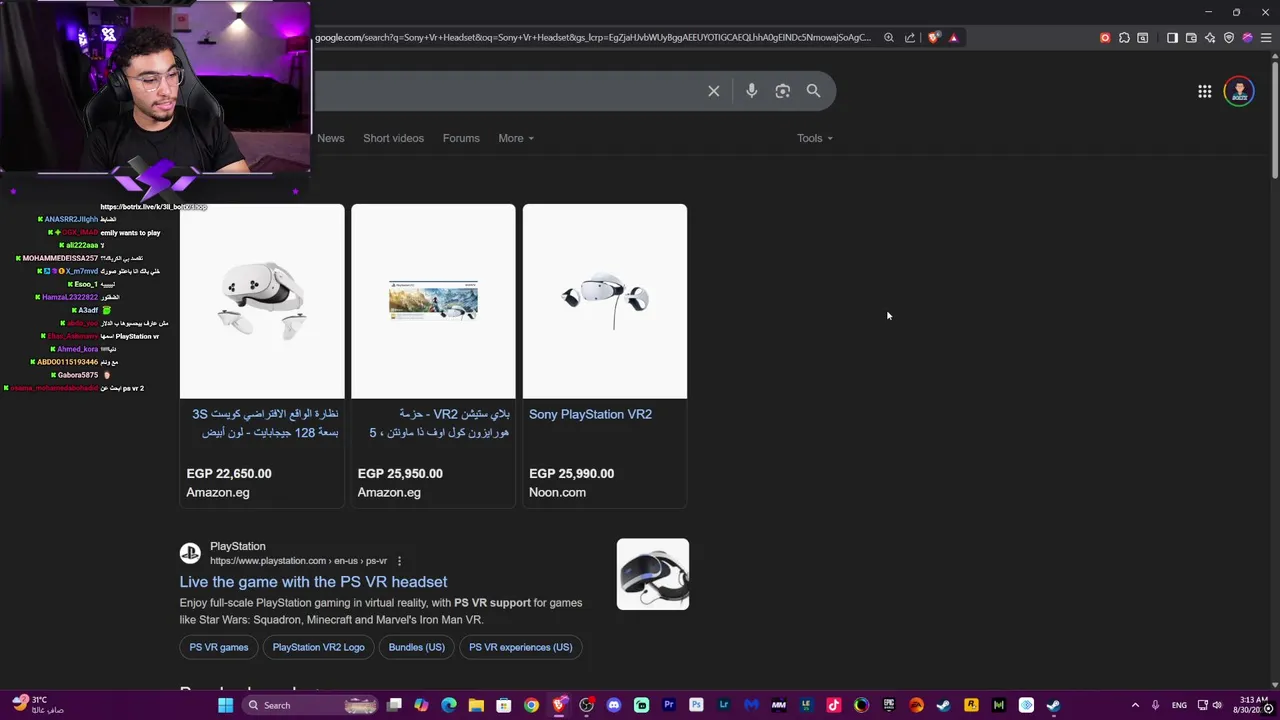Toggle the browser sidebar panel
The width and height of the screenshot is (1280, 720).
point(1172,38)
